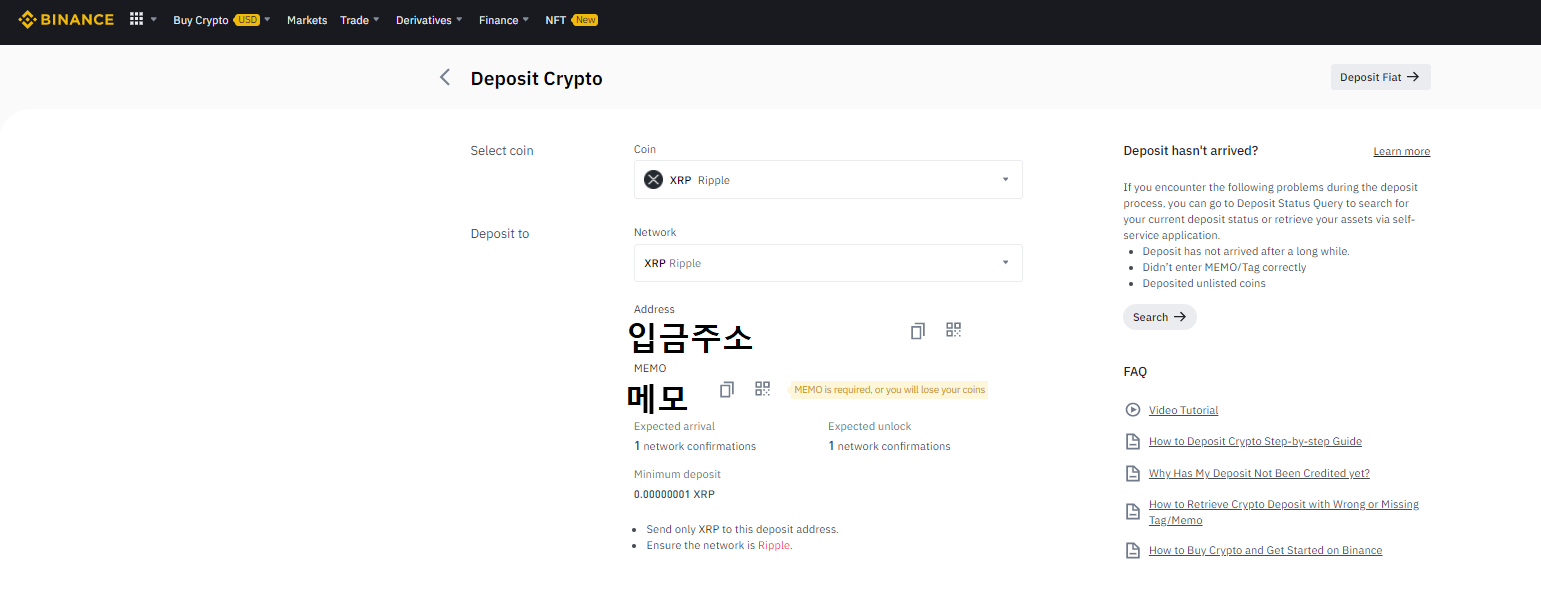Click 'Deposit has not arrived after a long while'
The width and height of the screenshot is (1541, 607).
coord(1246,251)
